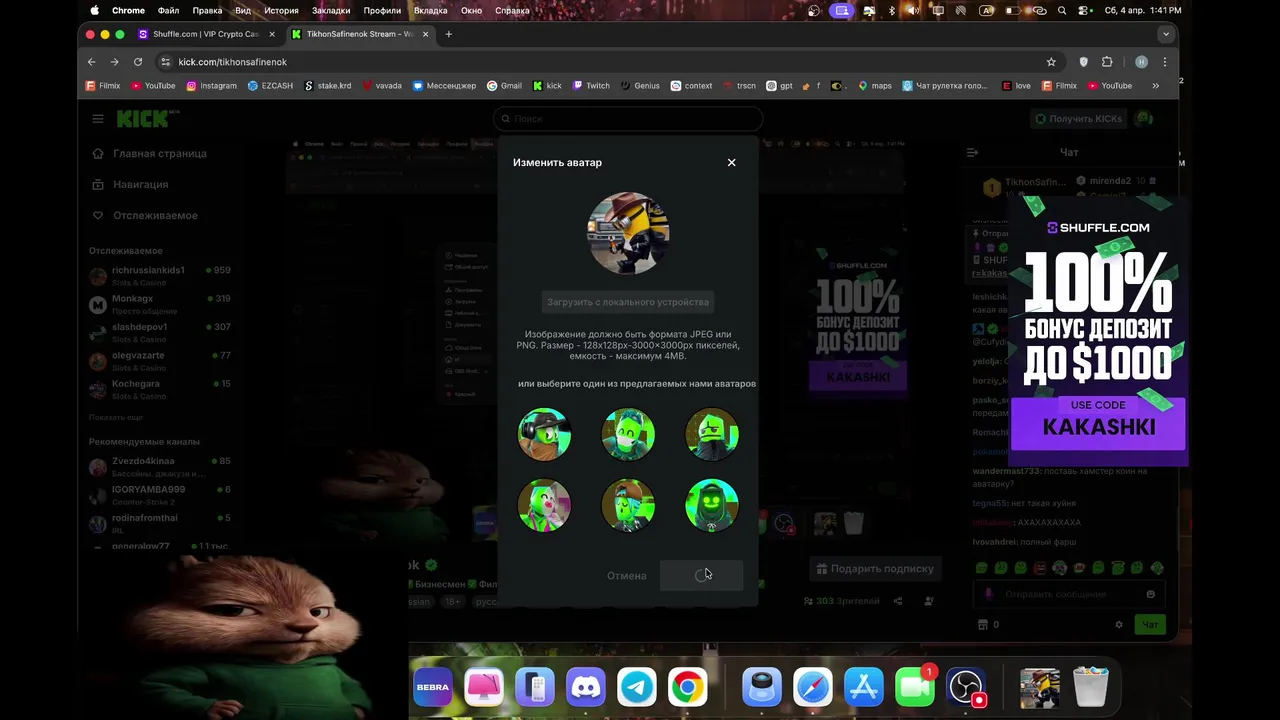Image resolution: width=1280 pixels, height=720 pixels.
Task: Open История menu in menu bar
Action: pyautogui.click(x=281, y=10)
